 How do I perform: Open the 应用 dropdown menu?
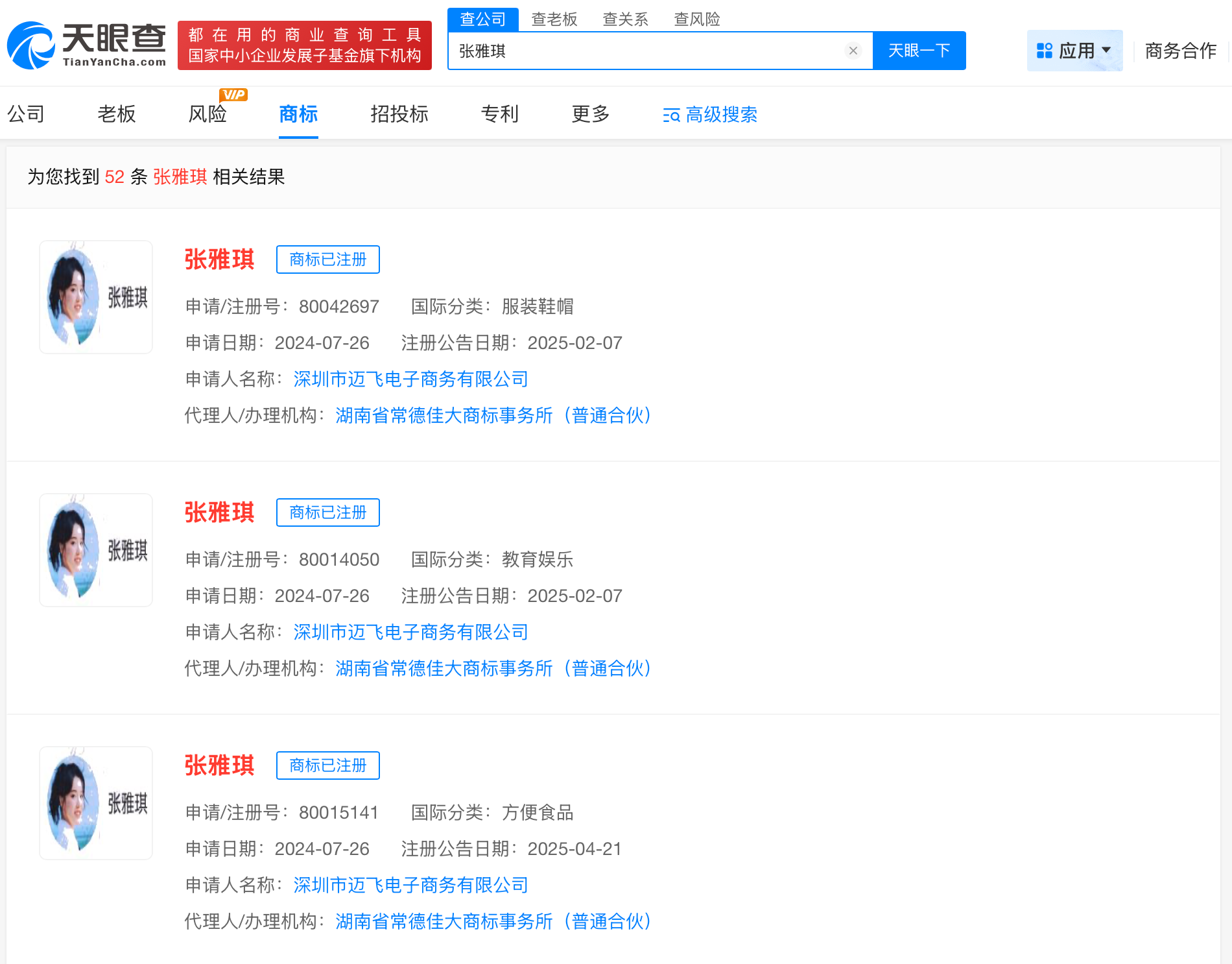1074,51
